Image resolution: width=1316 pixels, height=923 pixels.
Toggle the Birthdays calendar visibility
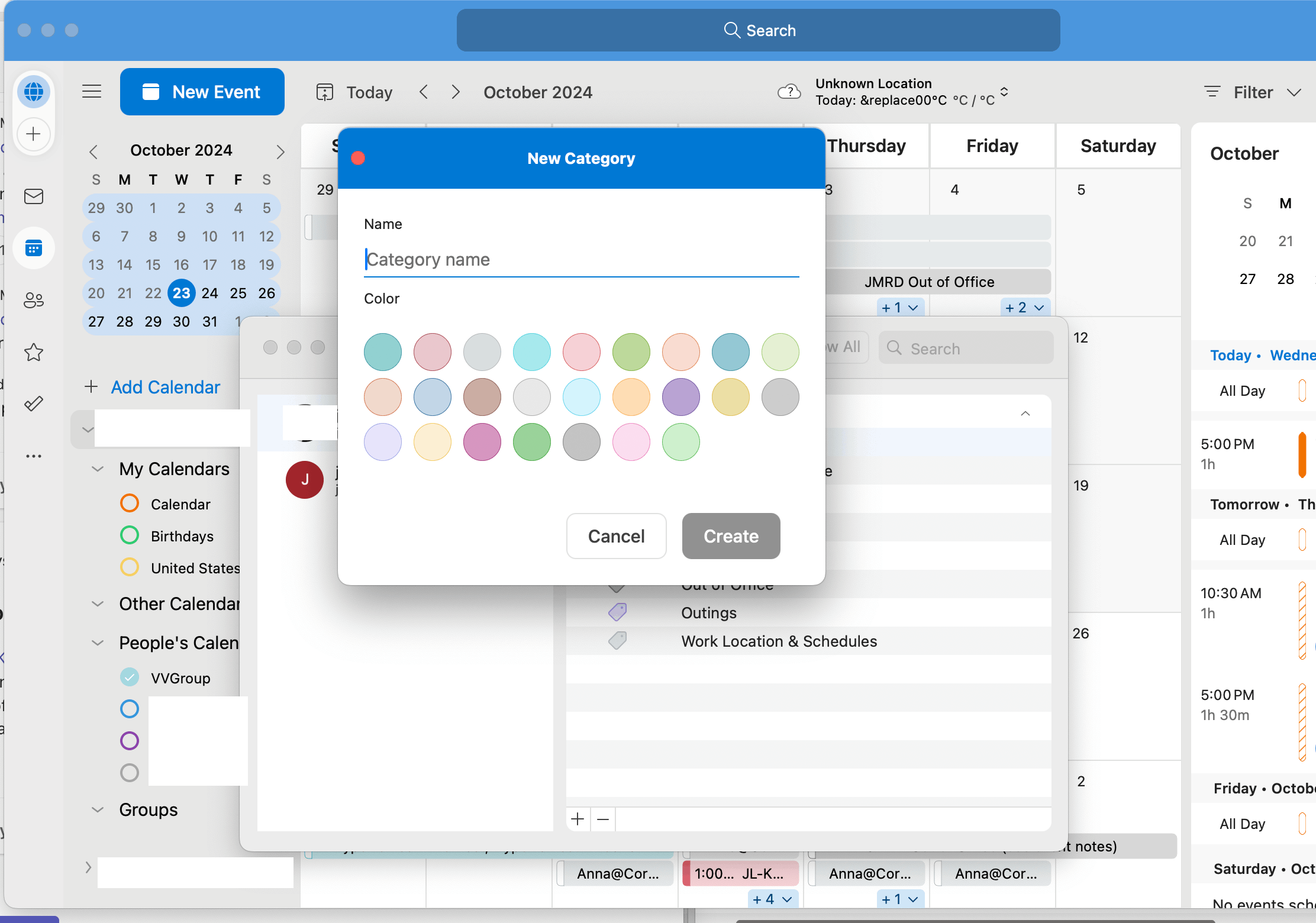(130, 535)
